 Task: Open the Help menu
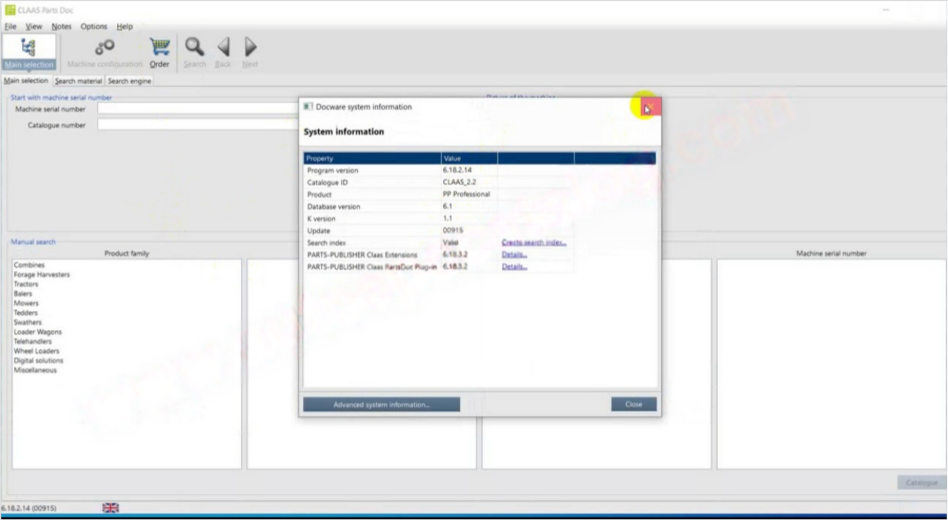point(124,27)
